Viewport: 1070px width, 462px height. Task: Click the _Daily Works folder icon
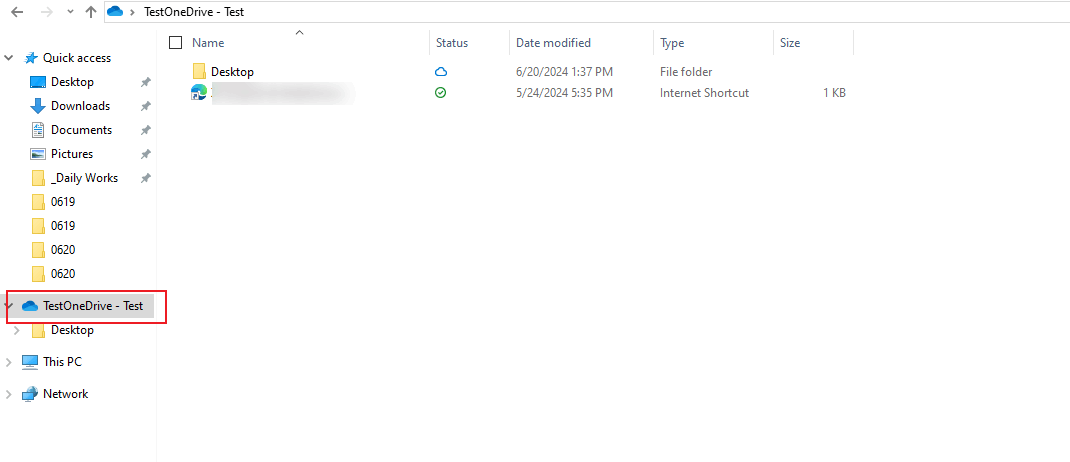39,178
